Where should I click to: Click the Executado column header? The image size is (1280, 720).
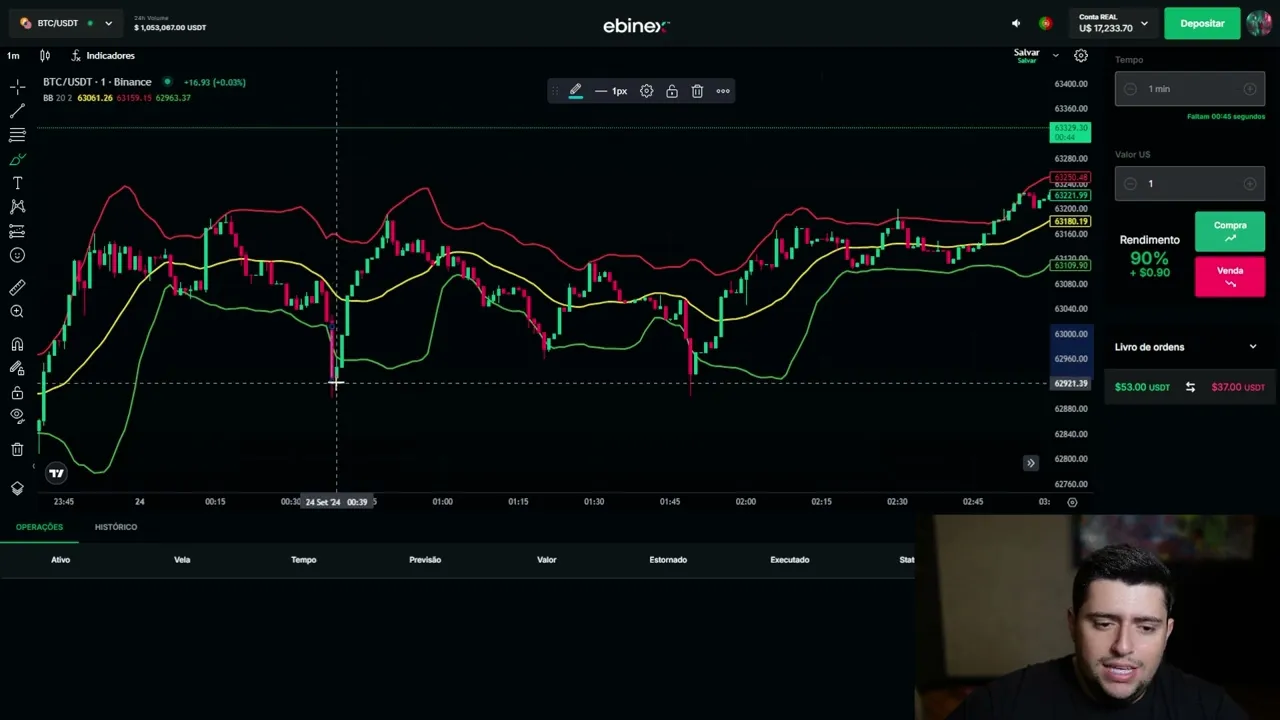click(790, 560)
